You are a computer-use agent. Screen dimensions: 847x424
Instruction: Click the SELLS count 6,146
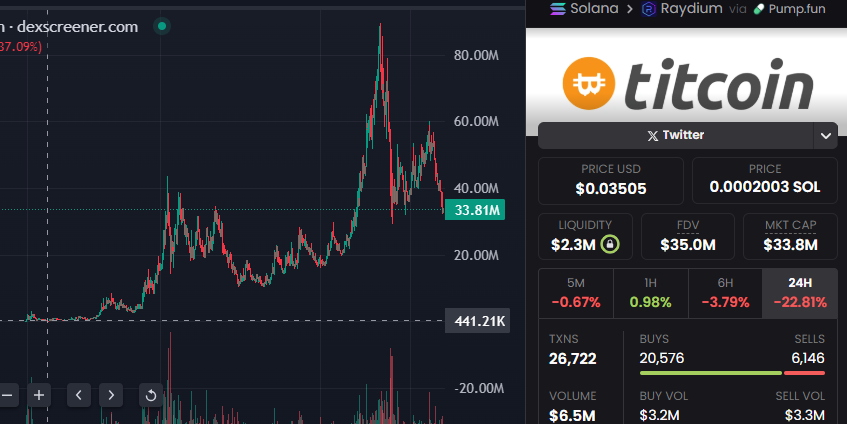(808, 358)
